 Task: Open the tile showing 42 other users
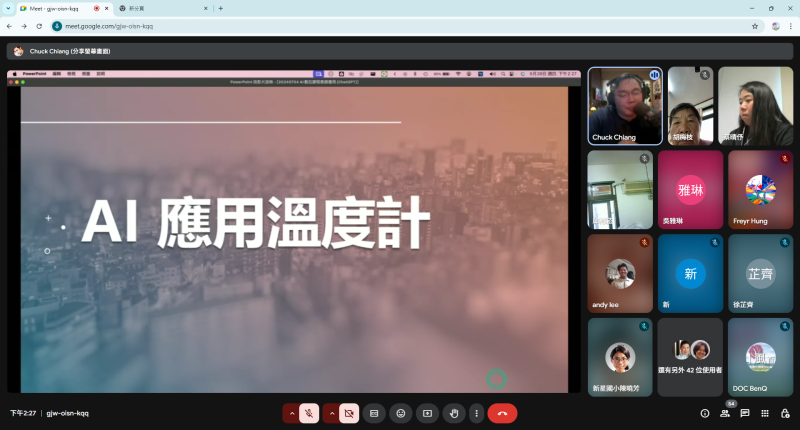point(690,357)
